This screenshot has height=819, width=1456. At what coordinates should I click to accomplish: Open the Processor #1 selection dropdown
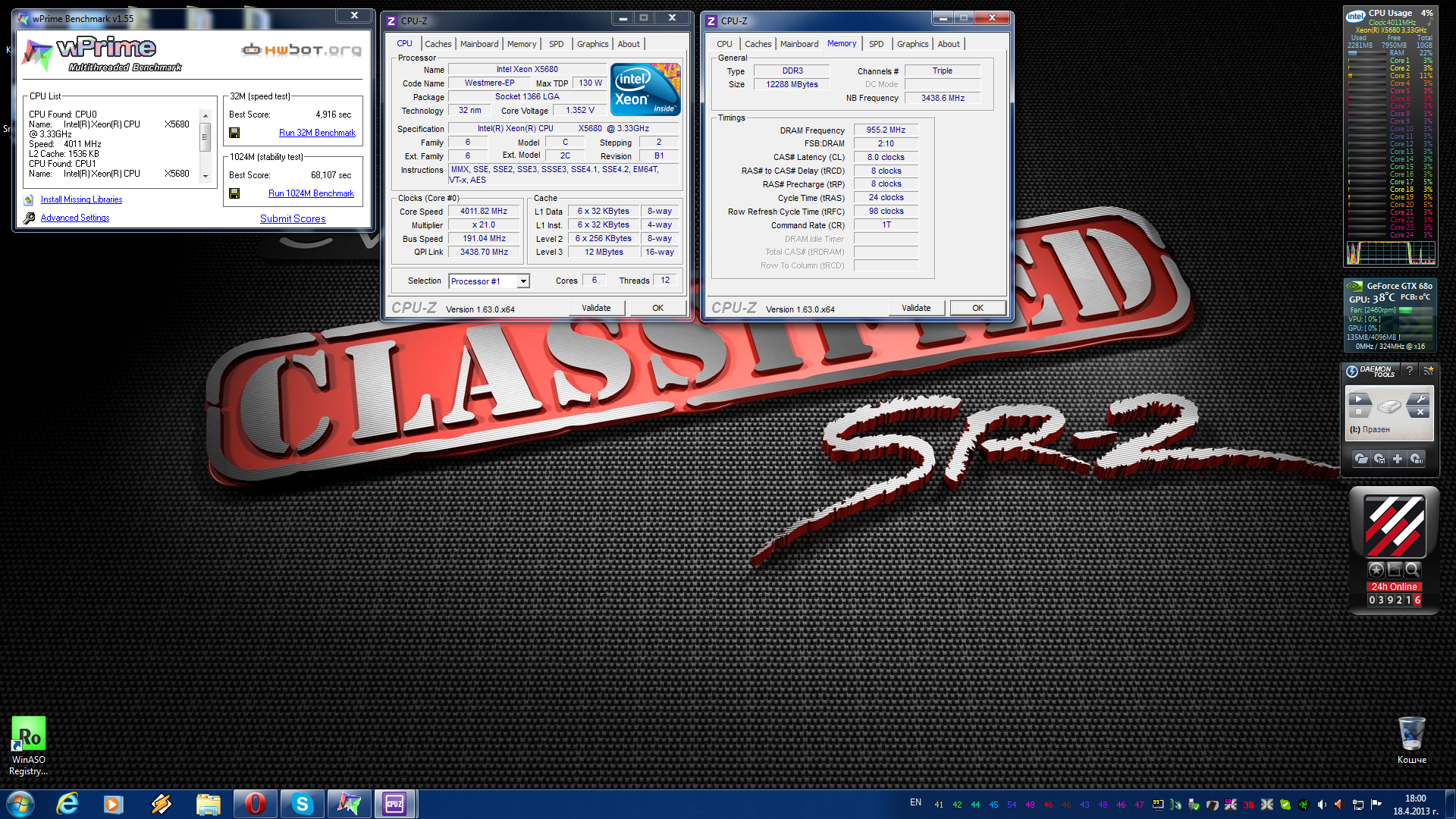coord(523,281)
